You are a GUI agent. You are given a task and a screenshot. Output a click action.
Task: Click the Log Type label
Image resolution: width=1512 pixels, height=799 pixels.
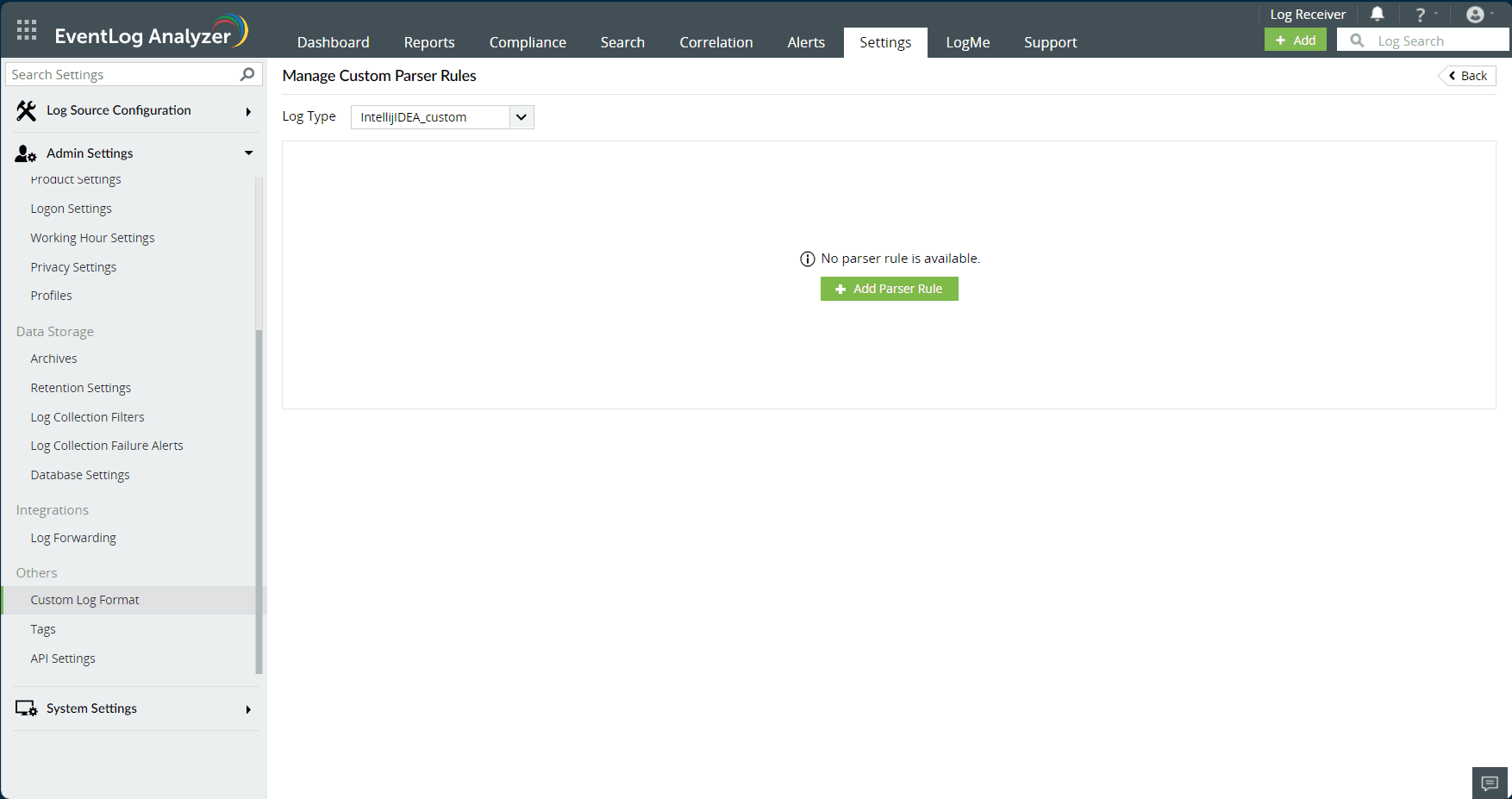pyautogui.click(x=309, y=116)
